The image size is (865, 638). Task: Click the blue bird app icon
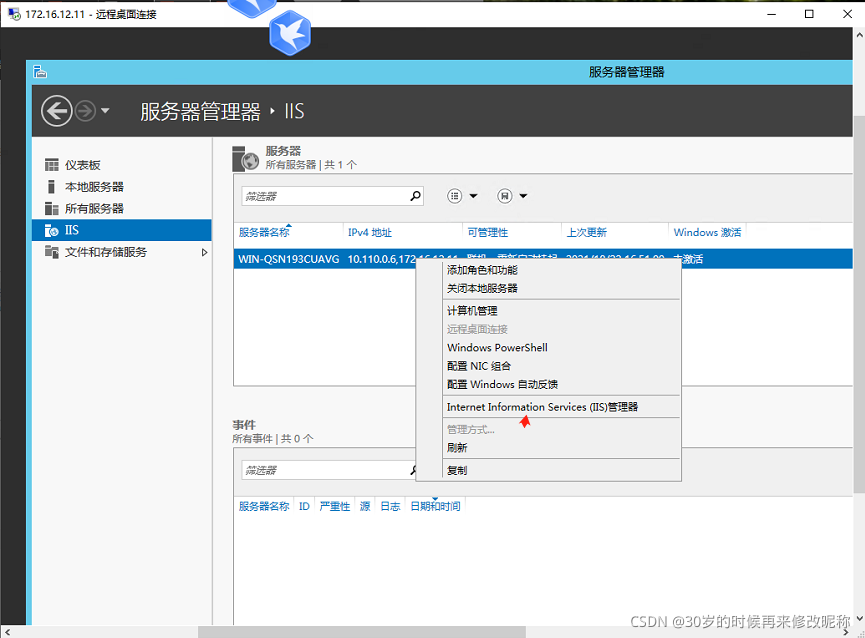pos(290,33)
